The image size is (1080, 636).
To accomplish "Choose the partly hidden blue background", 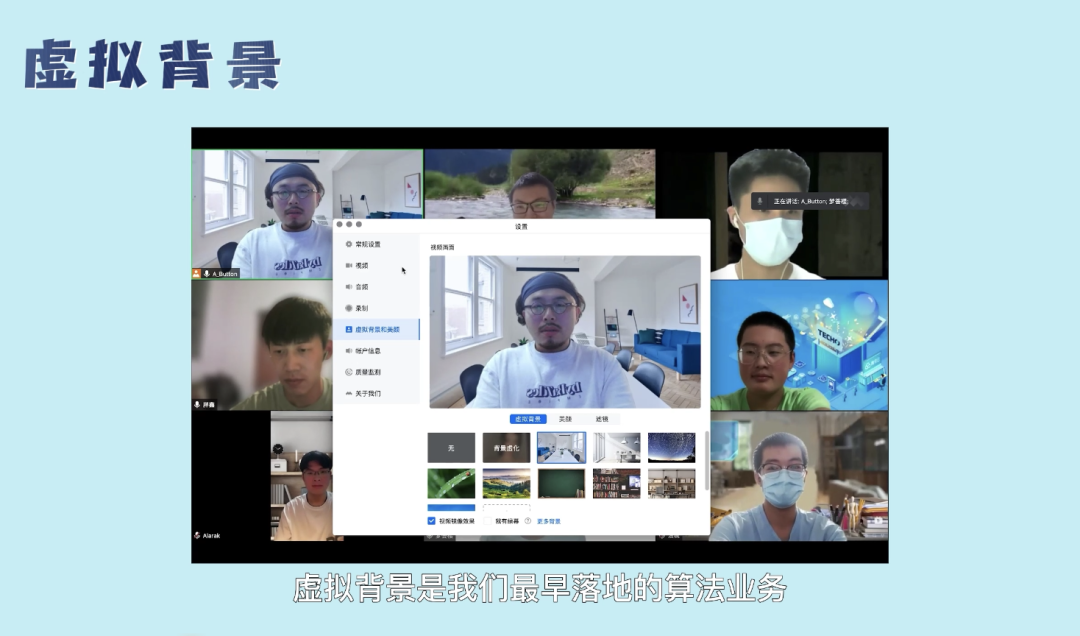I will point(451,508).
